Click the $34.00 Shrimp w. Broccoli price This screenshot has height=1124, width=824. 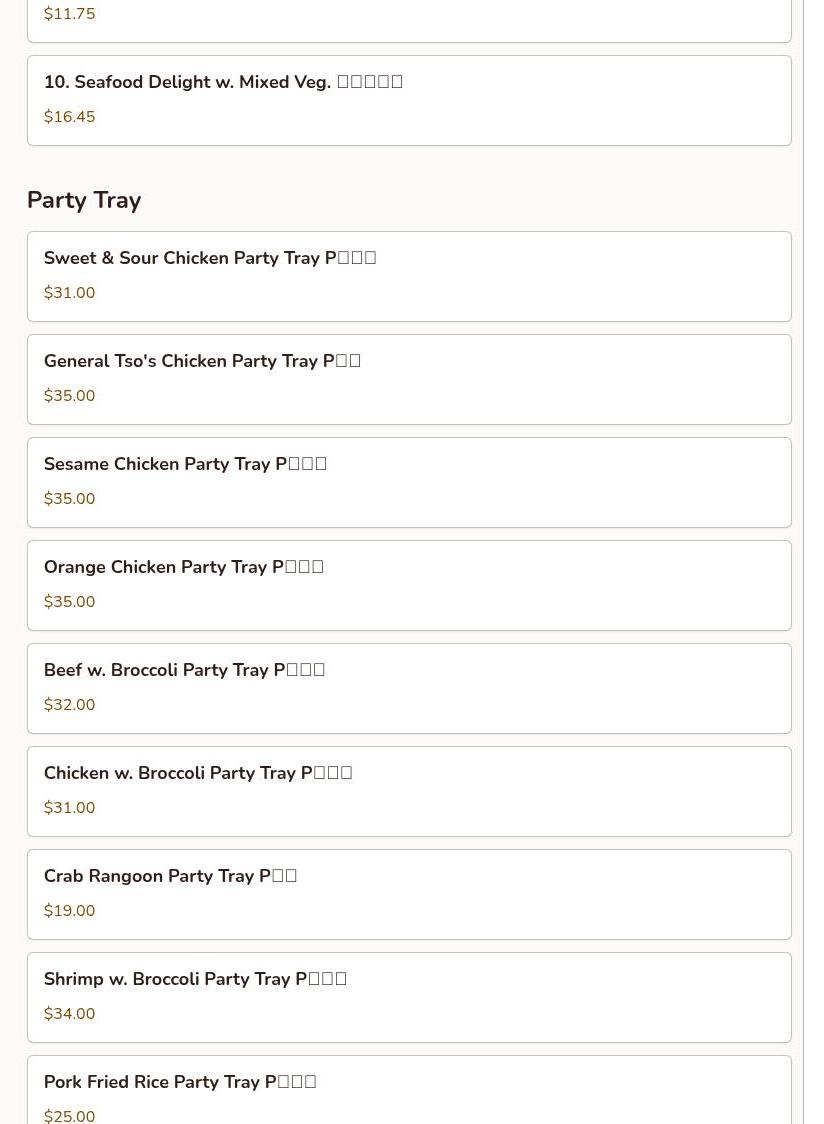point(70,1014)
